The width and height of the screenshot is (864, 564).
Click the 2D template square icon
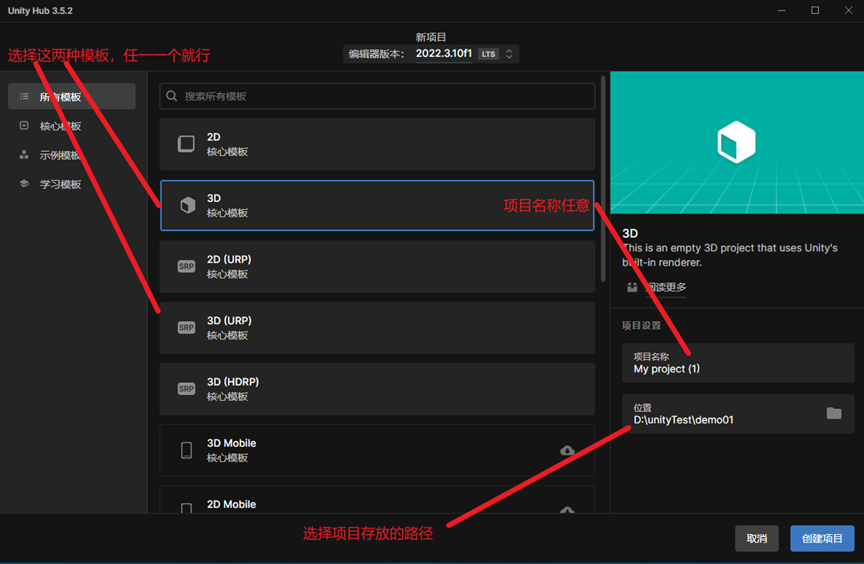tap(186, 144)
